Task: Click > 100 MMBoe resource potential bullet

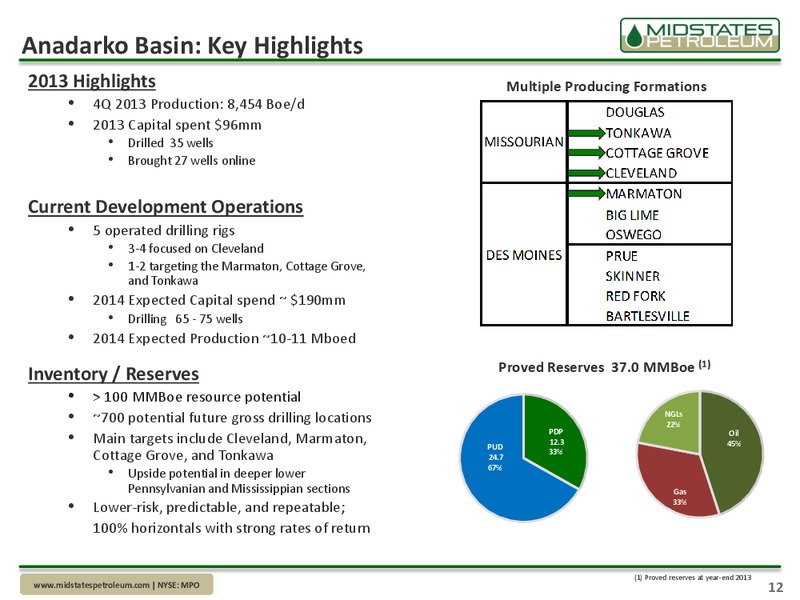Action: pyautogui.click(x=196, y=397)
